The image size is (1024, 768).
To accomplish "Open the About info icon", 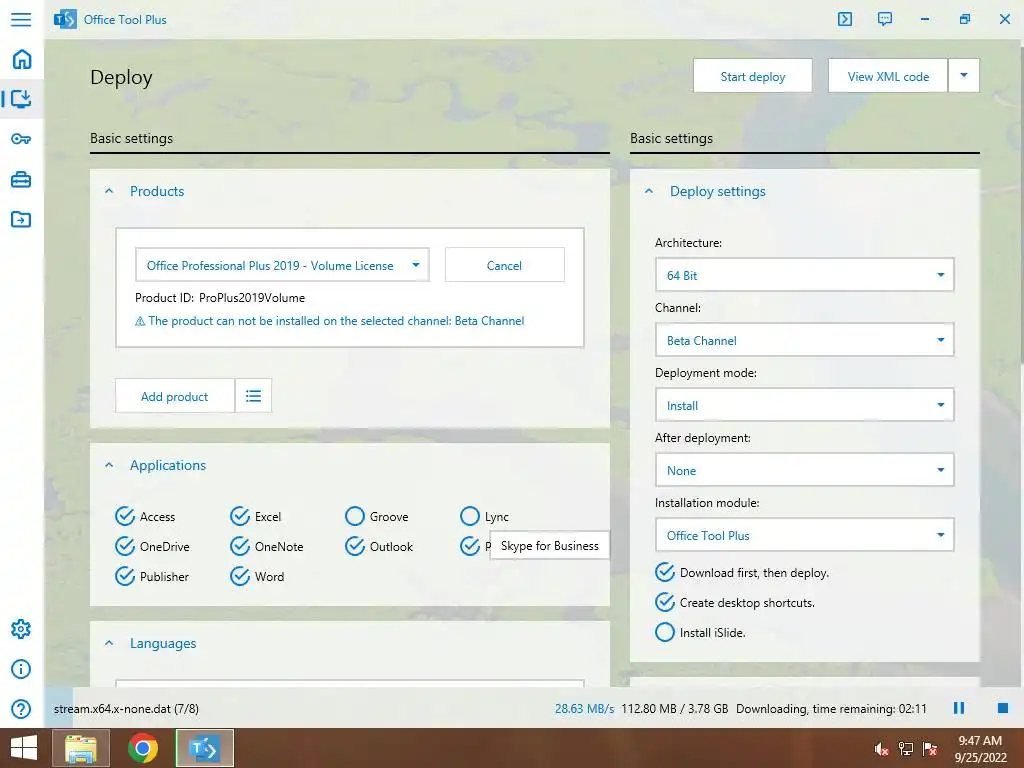I will 21,669.
